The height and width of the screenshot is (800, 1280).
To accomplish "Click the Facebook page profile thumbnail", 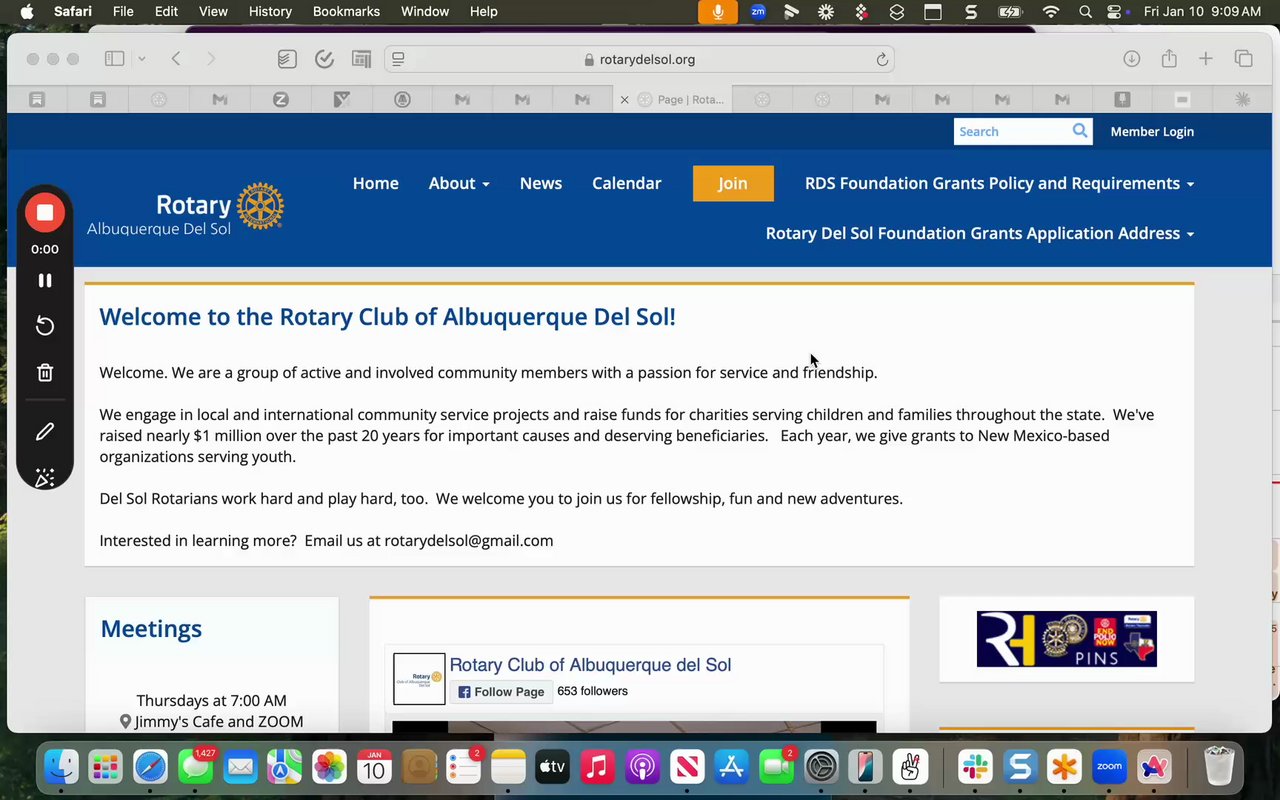I will coord(419,679).
